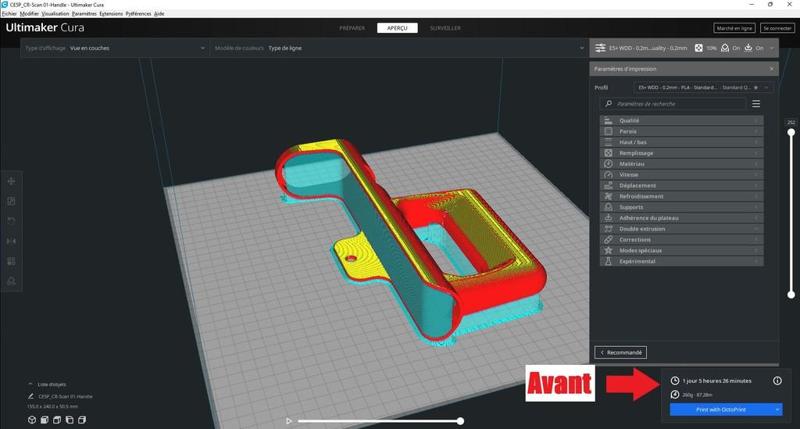Click the print time clock icon
The image size is (800, 429).
click(674, 381)
